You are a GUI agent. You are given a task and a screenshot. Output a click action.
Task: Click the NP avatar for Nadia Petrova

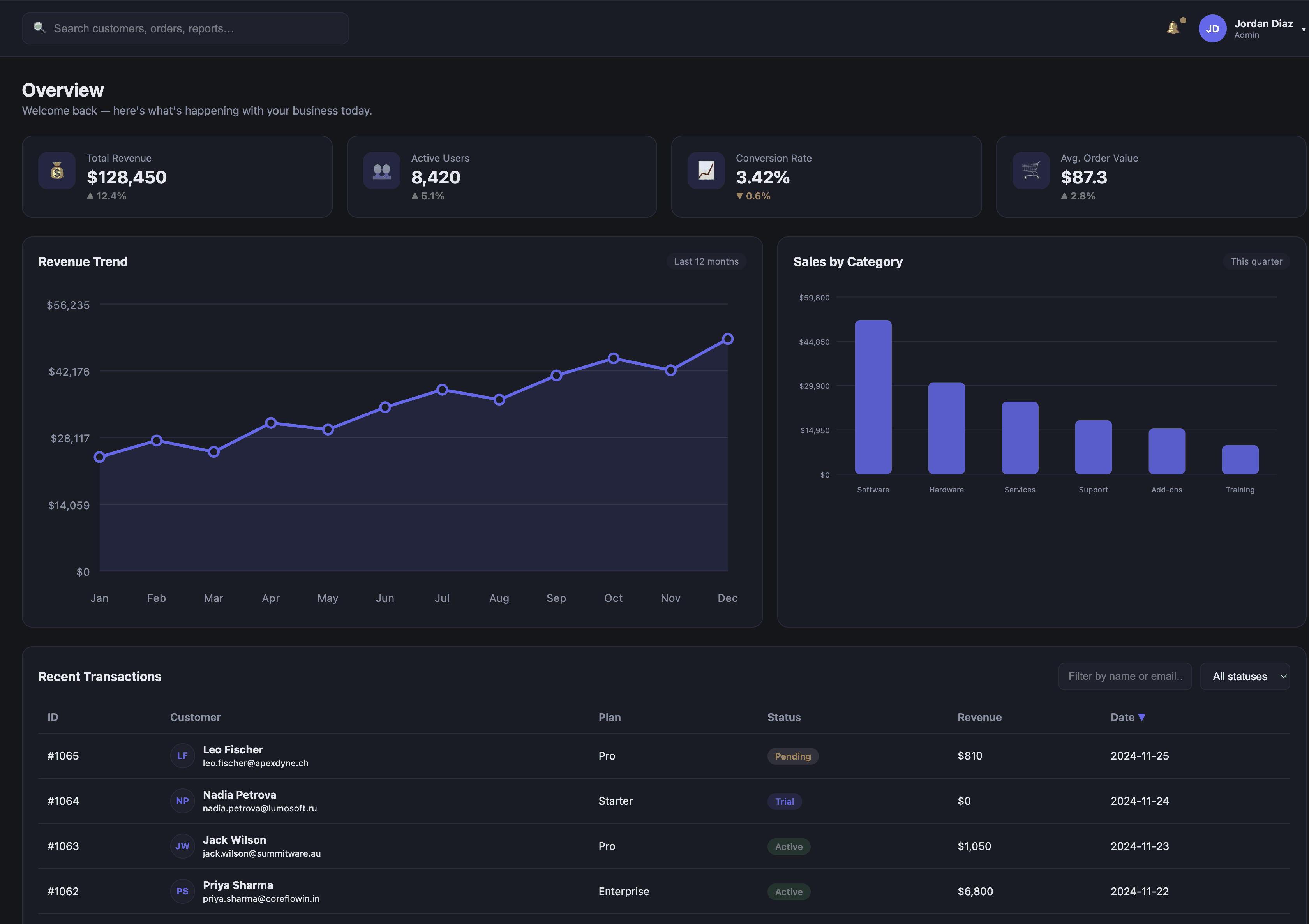point(182,801)
